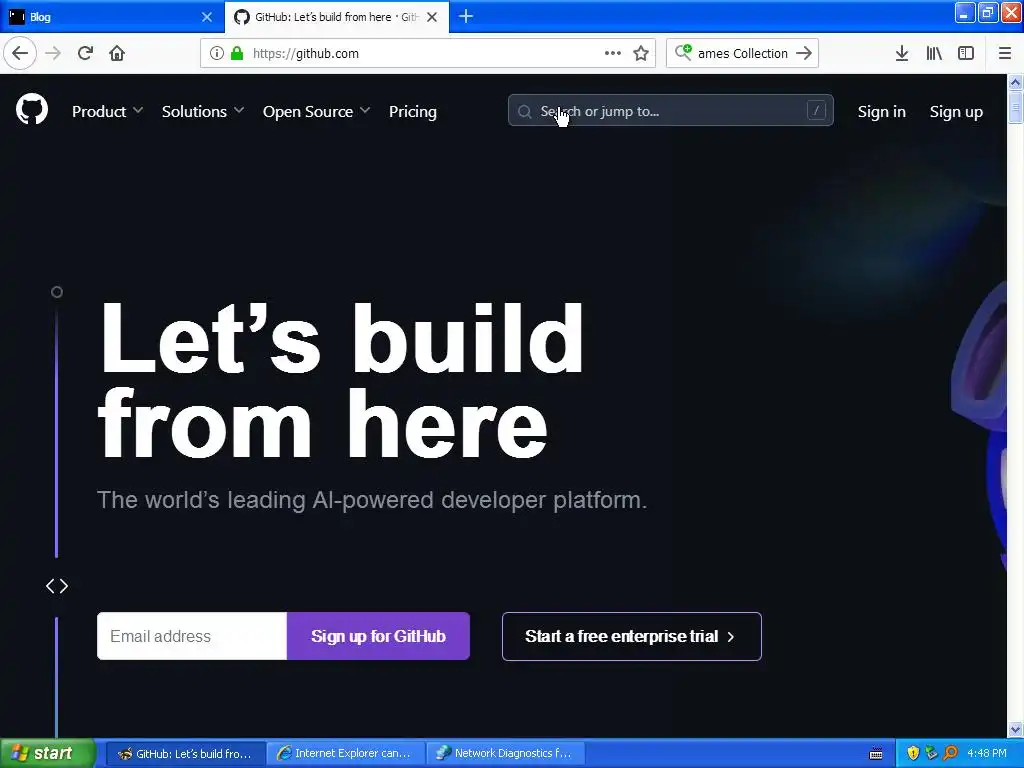Viewport: 1024px width, 768px height.
Task: Click Sign up in the header
Action: click(x=956, y=112)
